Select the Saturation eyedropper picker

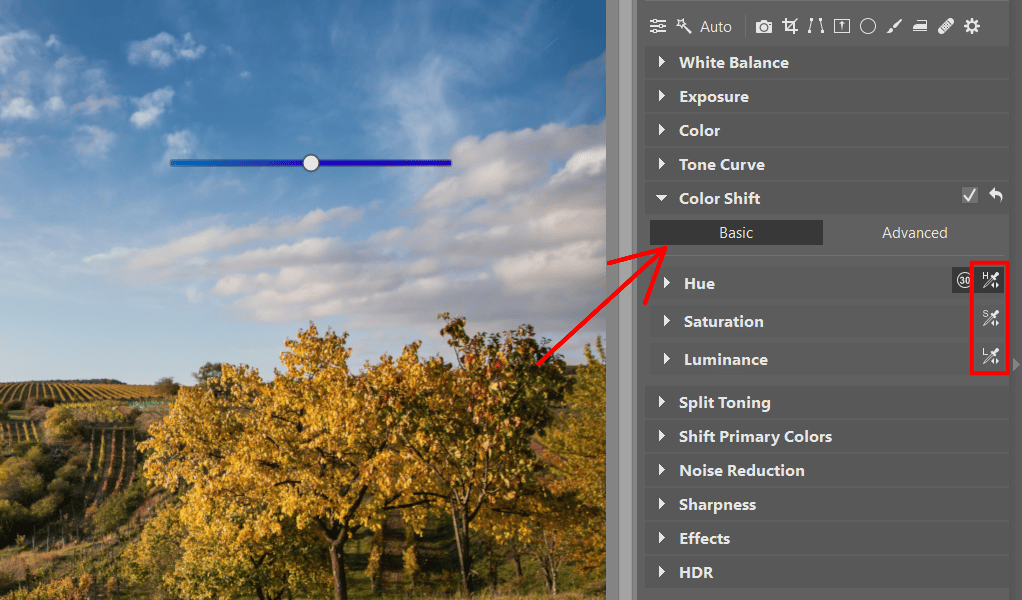point(989,318)
